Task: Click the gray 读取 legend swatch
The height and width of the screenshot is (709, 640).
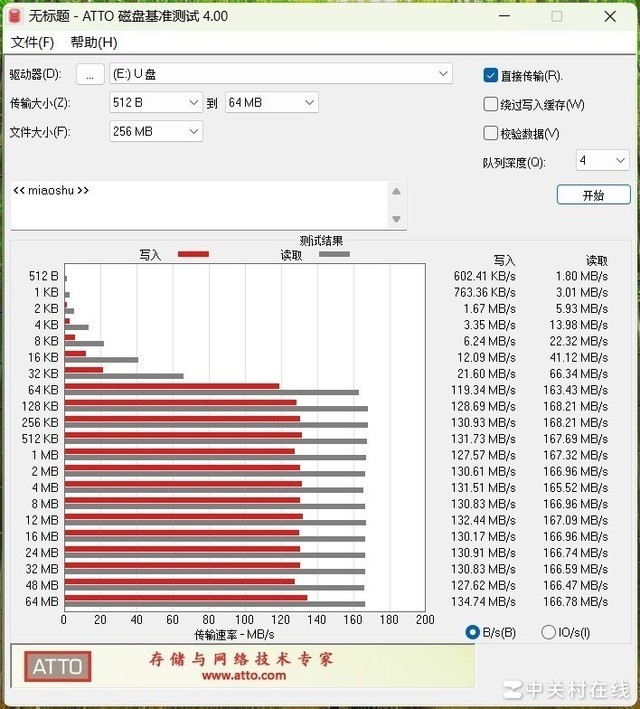Action: coord(334,254)
